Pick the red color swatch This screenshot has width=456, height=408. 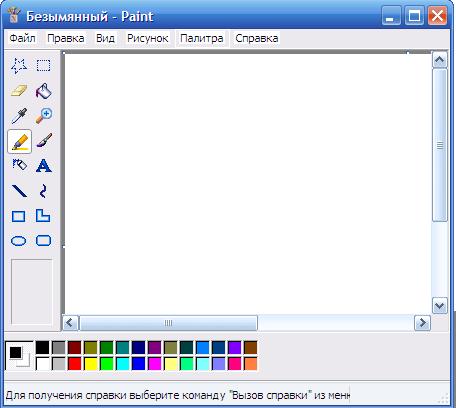coord(75,364)
